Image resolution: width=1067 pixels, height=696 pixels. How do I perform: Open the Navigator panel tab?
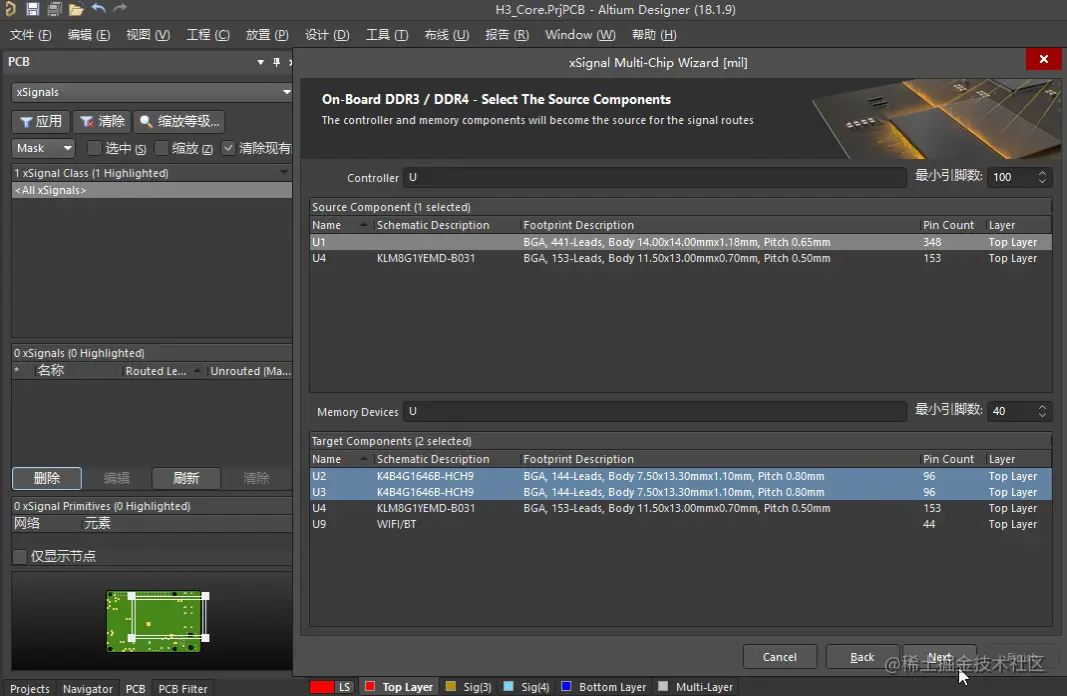pos(88,689)
